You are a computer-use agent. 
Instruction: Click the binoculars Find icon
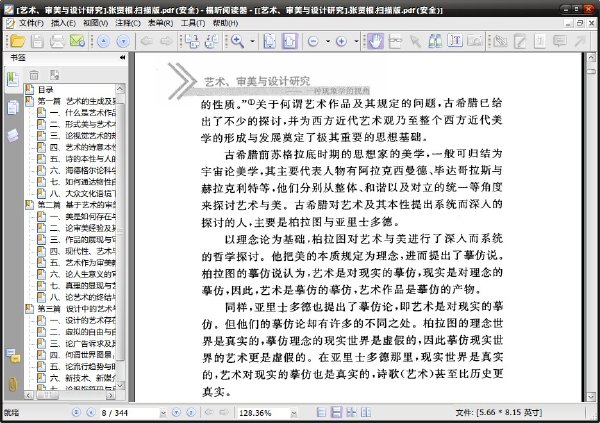pyautogui.click(x=435, y=41)
